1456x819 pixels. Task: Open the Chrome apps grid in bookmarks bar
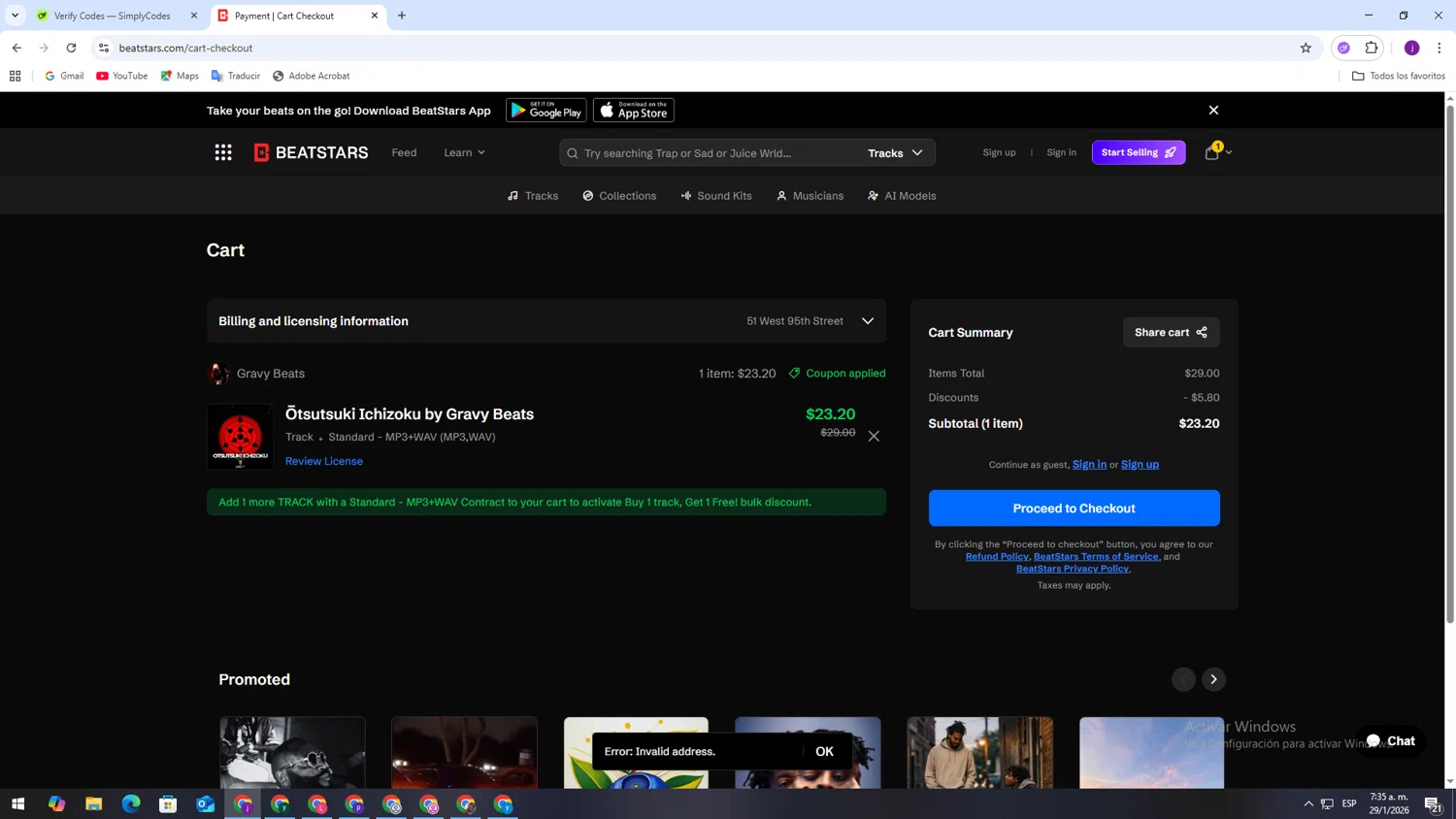[x=16, y=76]
